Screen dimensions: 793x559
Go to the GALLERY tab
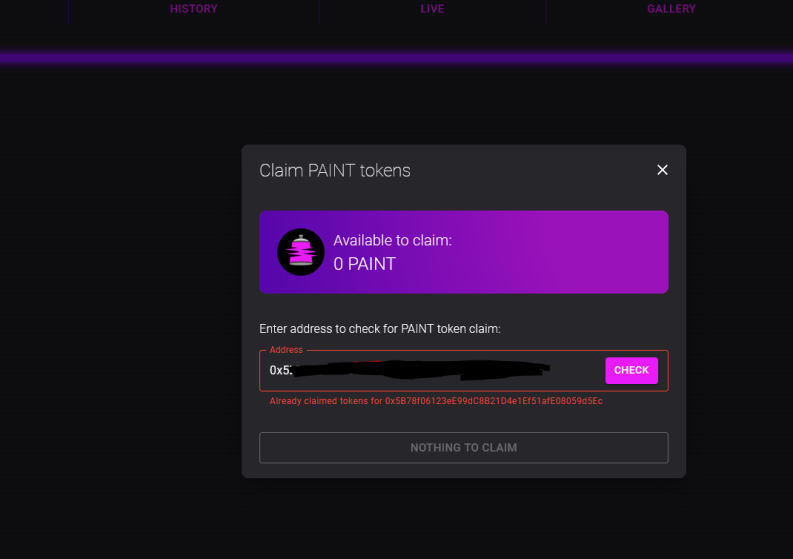[x=671, y=9]
